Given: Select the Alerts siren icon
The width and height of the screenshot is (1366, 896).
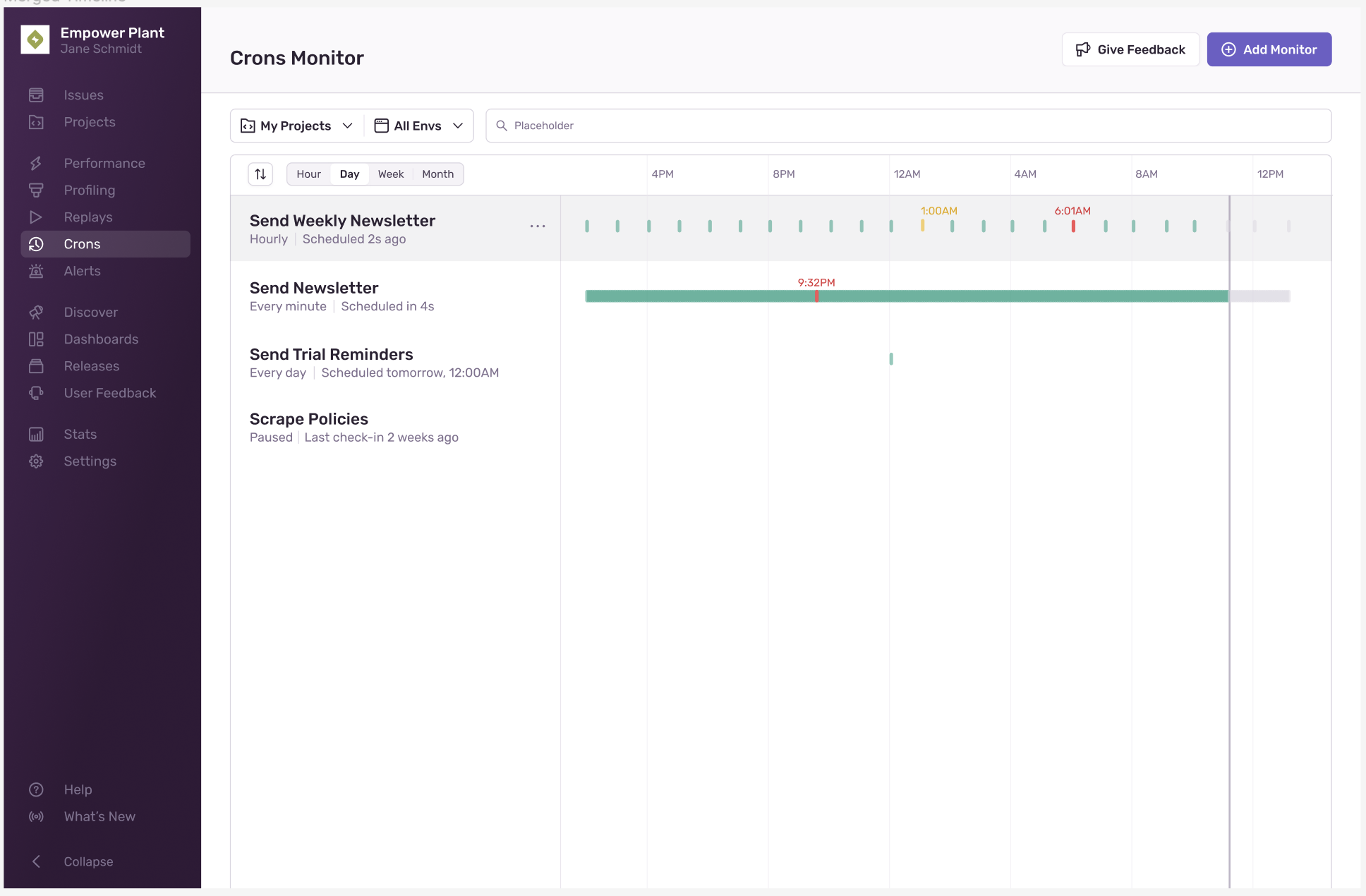Looking at the screenshot, I should pos(37,271).
